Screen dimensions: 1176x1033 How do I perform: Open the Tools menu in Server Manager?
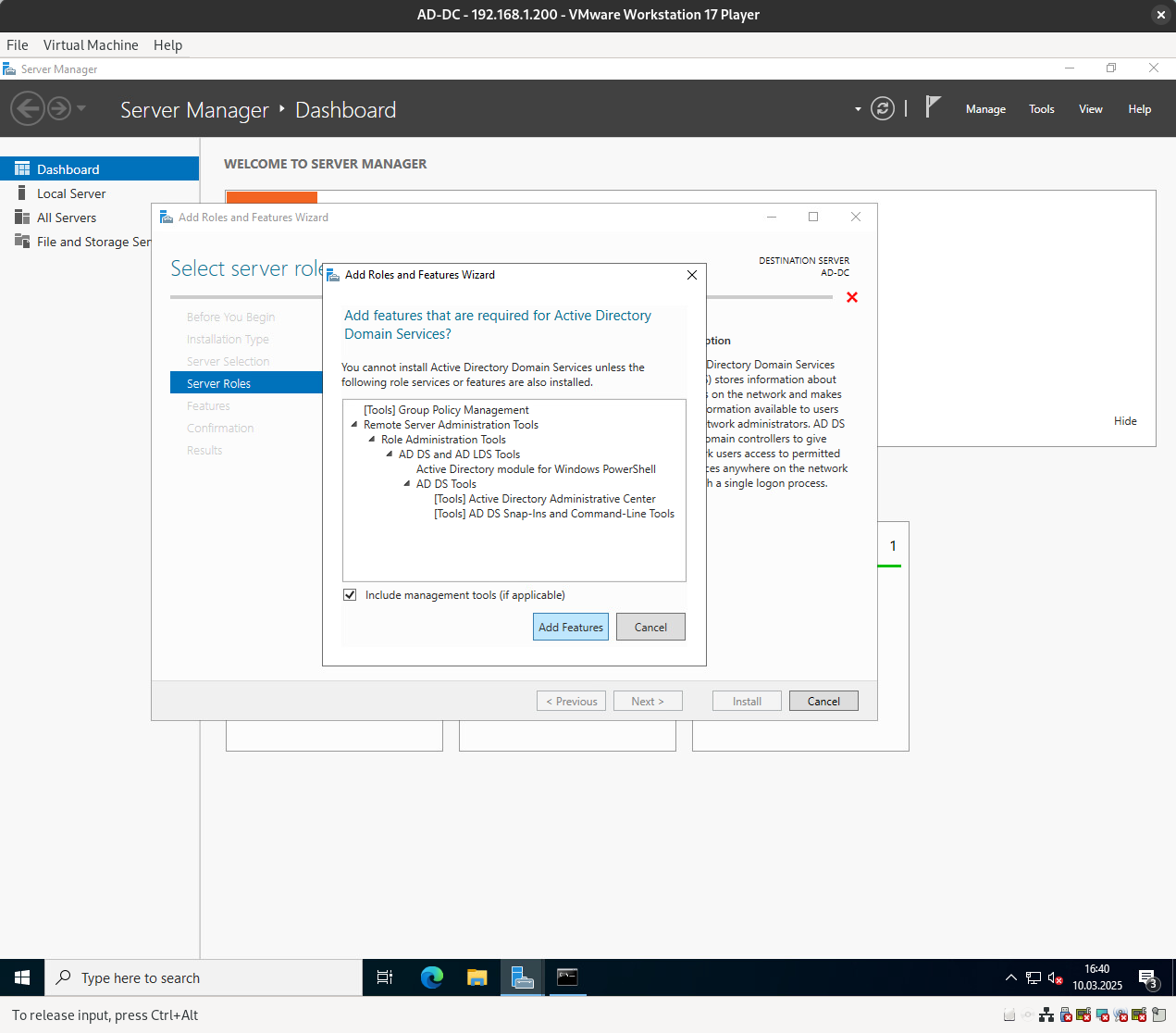click(1041, 109)
